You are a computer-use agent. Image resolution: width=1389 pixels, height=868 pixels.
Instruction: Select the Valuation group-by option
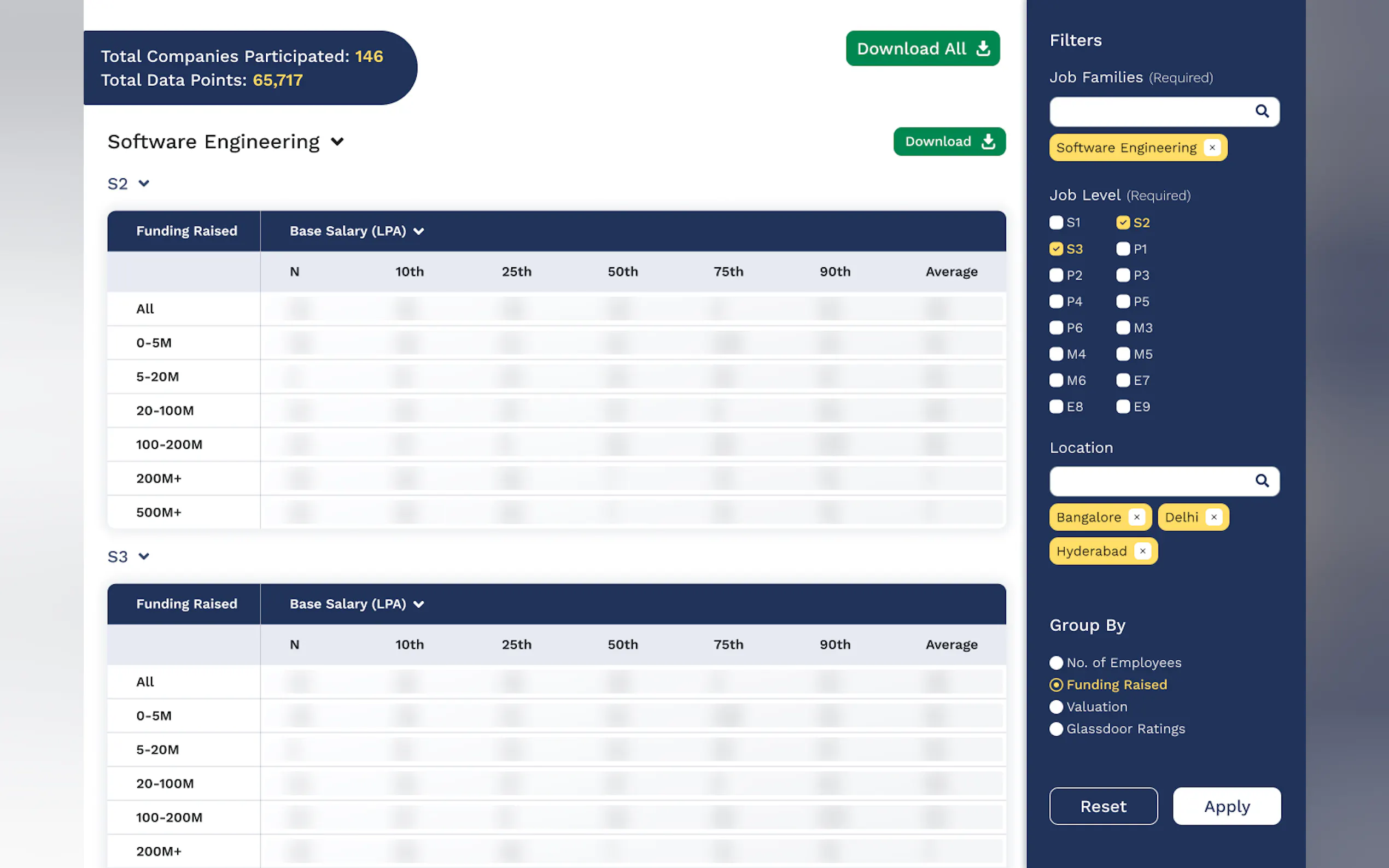(x=1055, y=707)
